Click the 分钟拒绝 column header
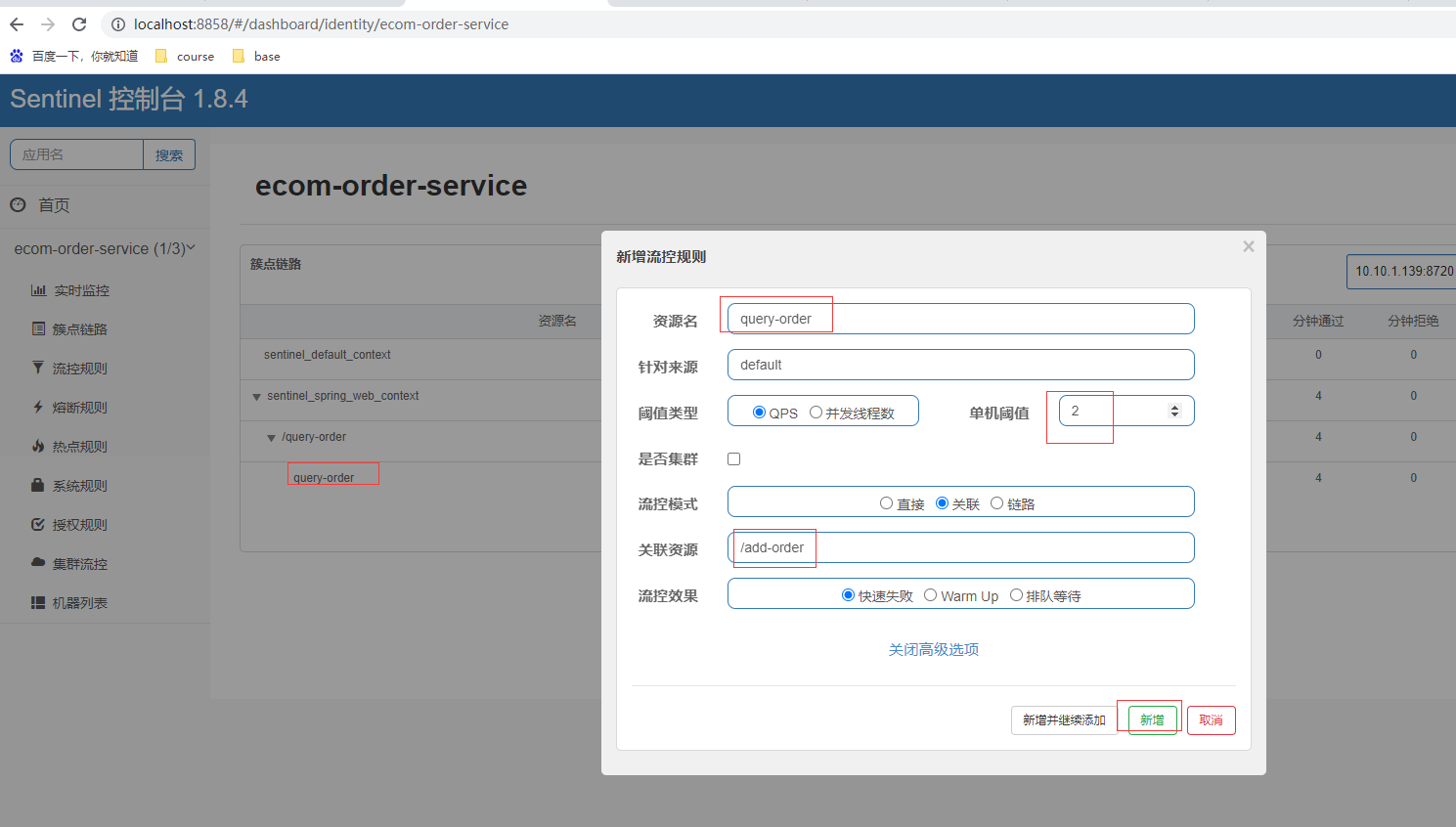Image resolution: width=1456 pixels, height=827 pixels. [x=1413, y=321]
